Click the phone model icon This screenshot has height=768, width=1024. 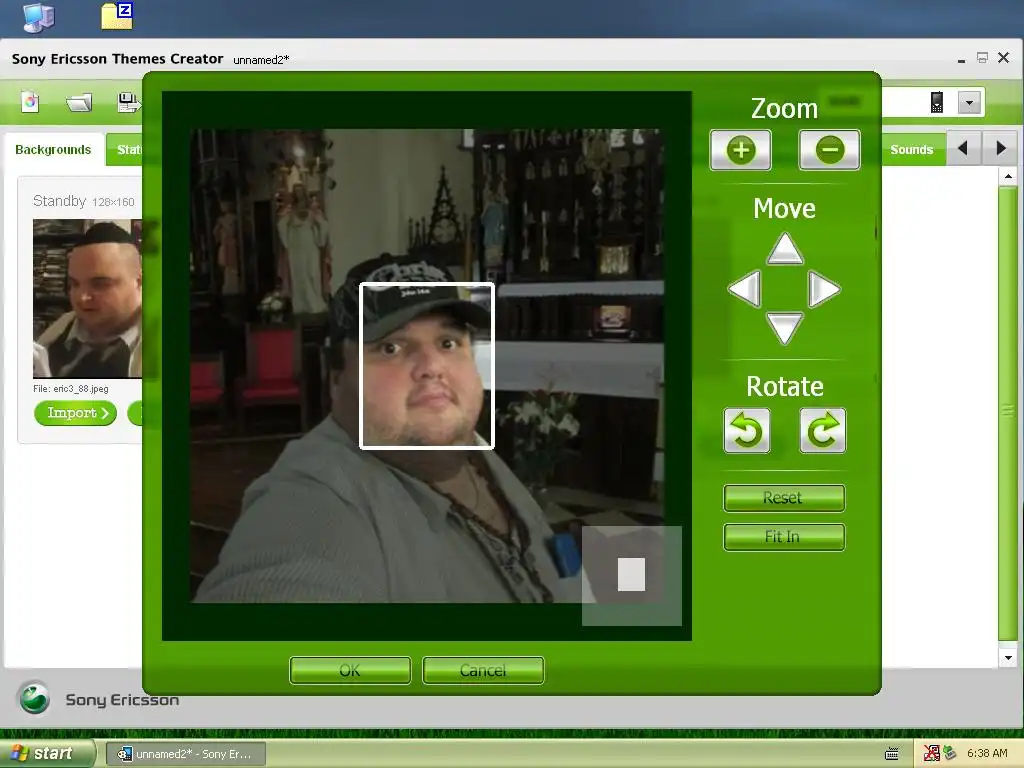point(936,103)
